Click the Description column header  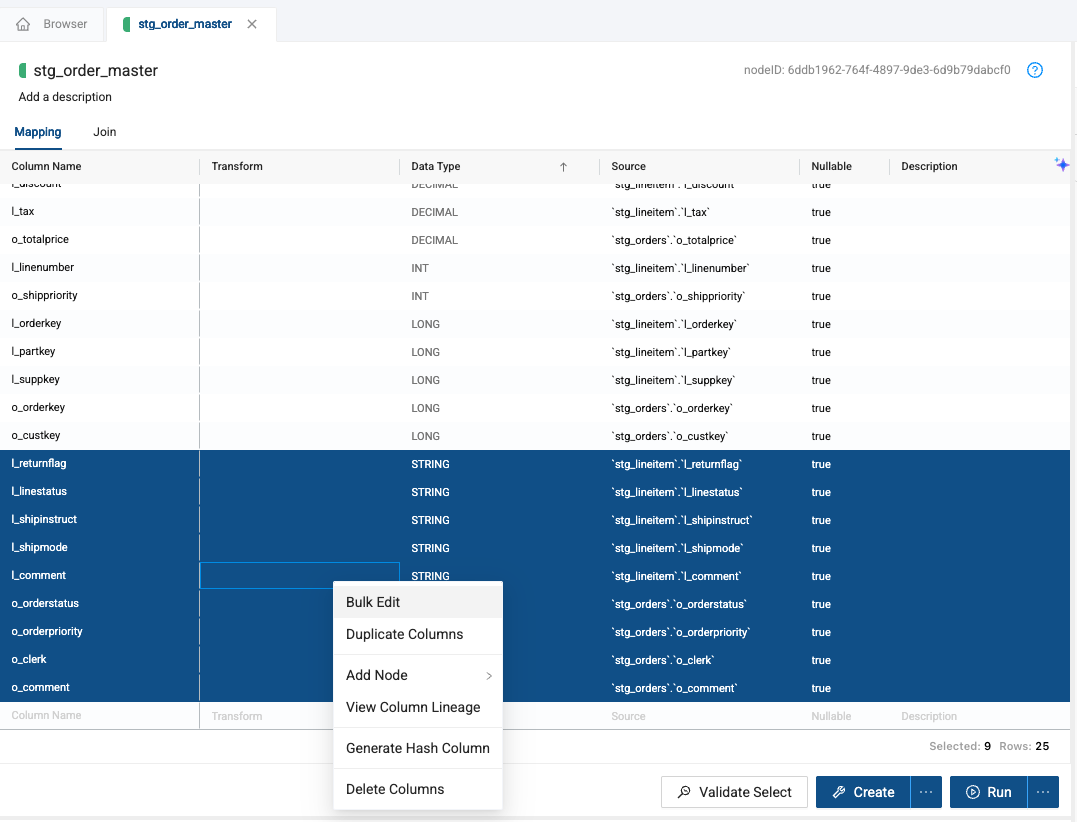(929, 166)
